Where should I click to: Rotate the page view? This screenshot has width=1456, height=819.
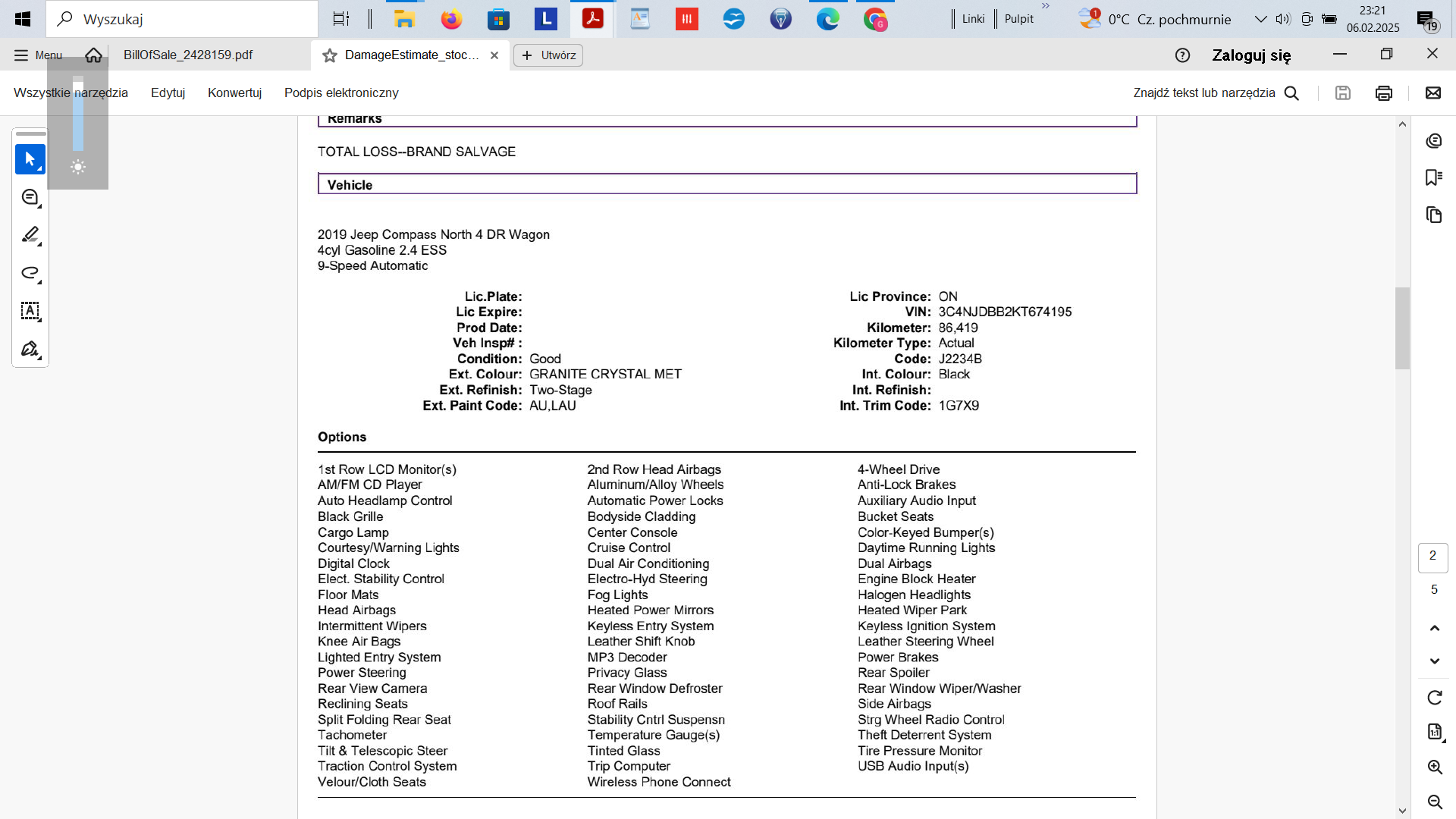pos(1434,698)
